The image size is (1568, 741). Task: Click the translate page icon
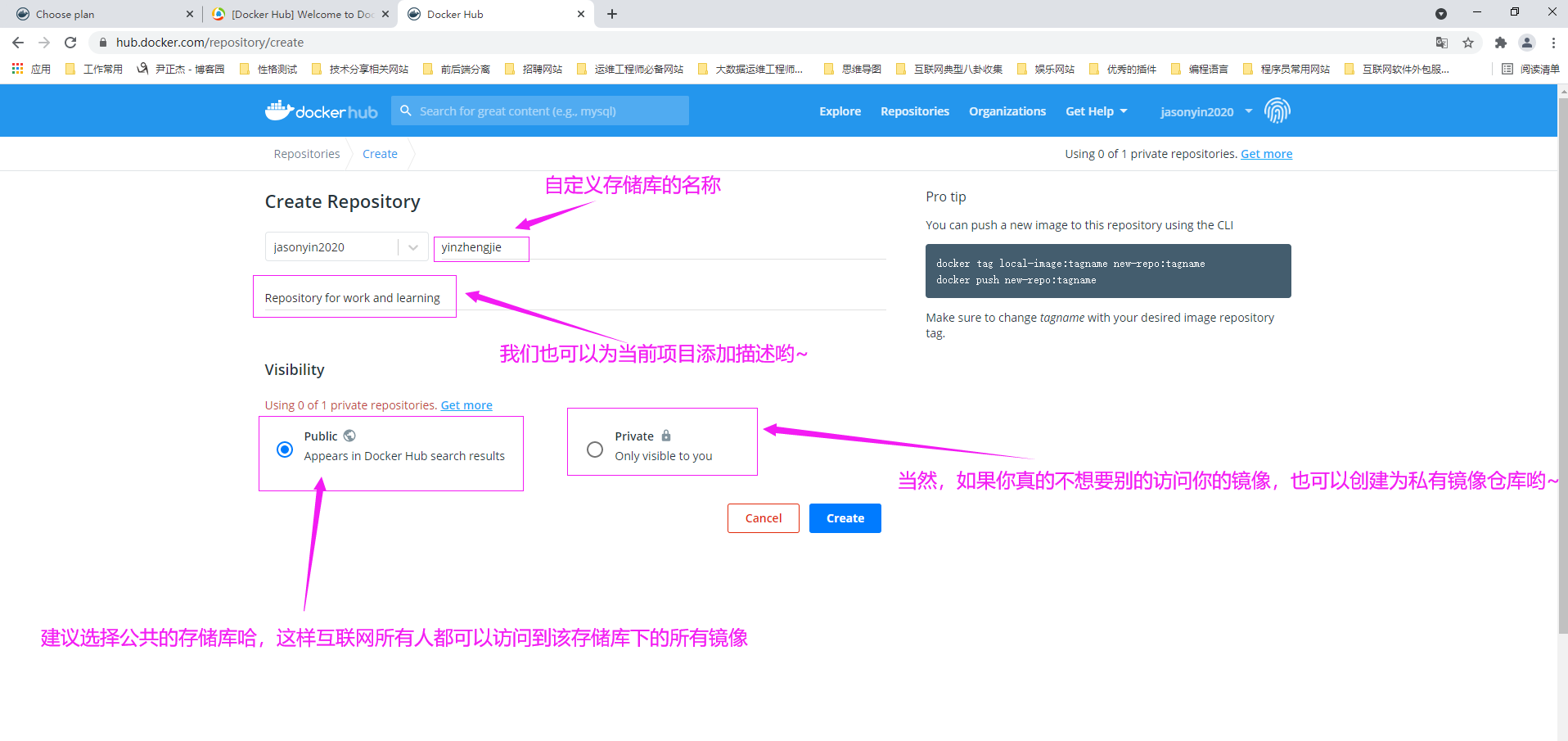[1441, 43]
